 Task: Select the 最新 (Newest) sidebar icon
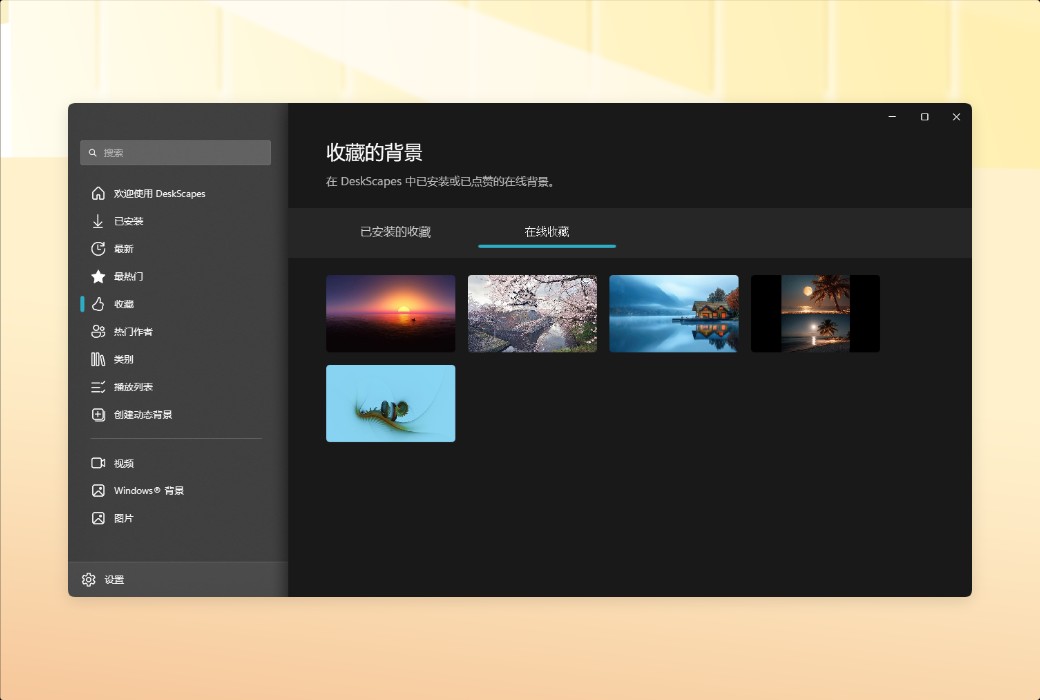click(122, 248)
